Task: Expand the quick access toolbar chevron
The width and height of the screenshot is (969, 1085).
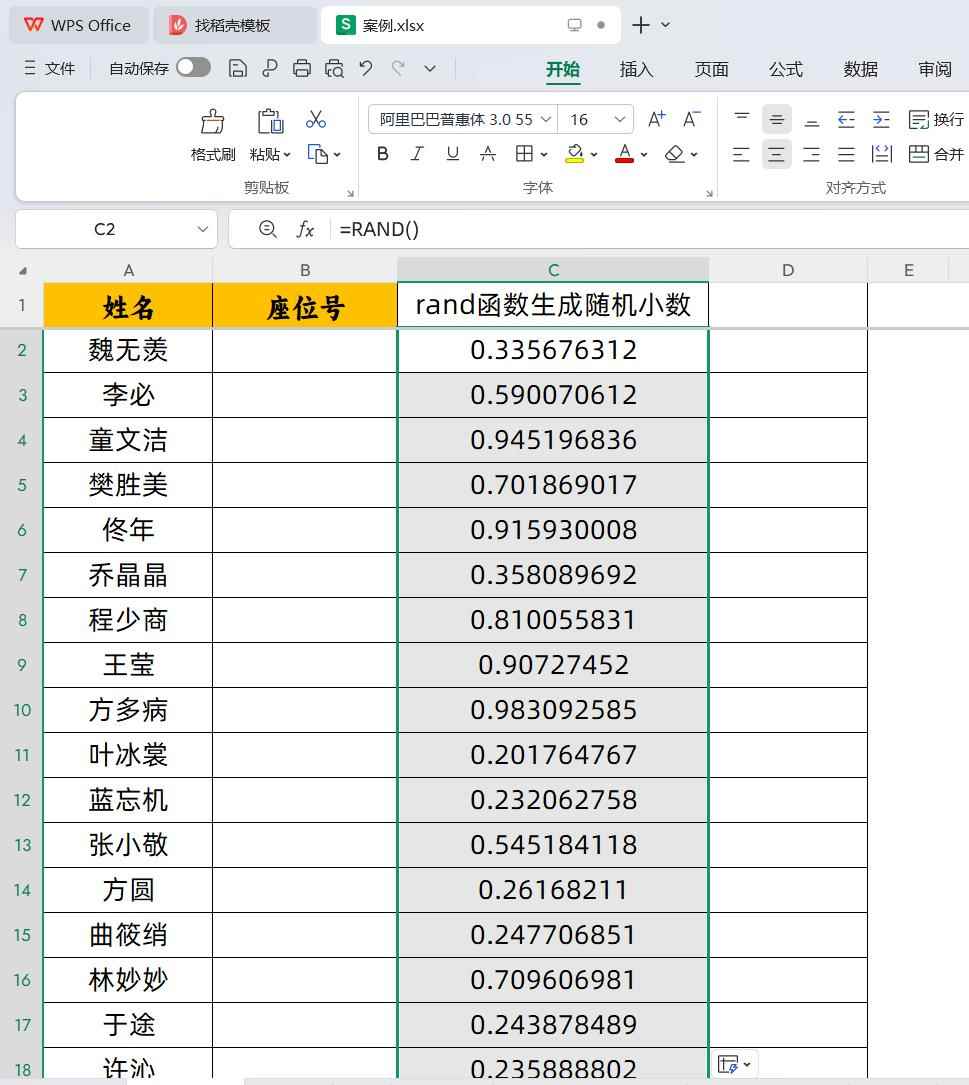Action: click(430, 69)
